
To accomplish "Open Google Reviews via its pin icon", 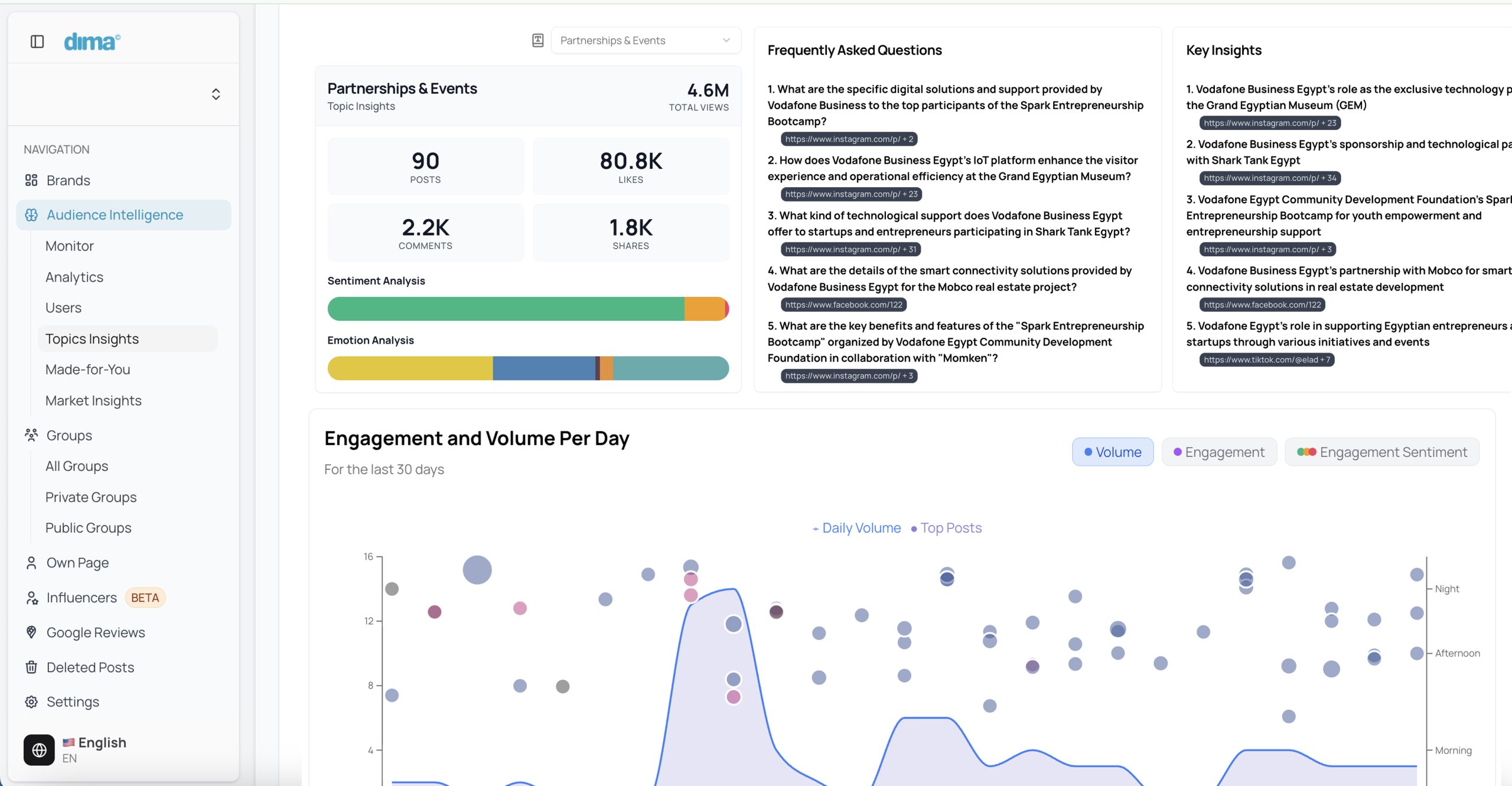I will [31, 632].
